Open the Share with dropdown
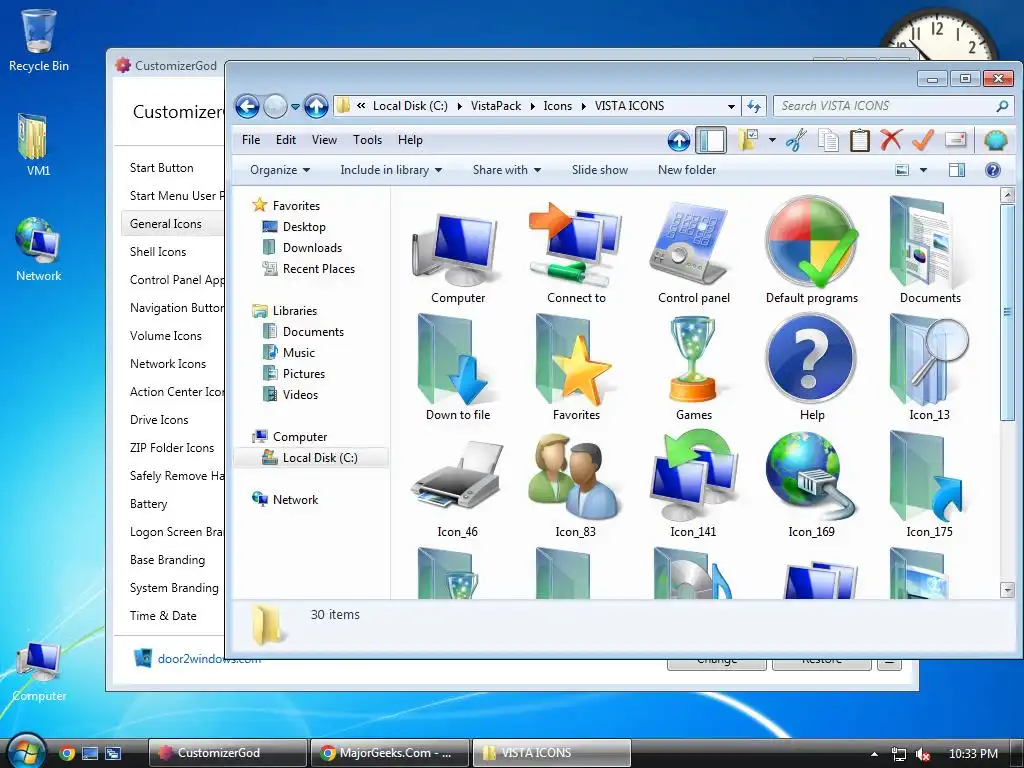Screen dimensions: 1024x768 coord(507,170)
